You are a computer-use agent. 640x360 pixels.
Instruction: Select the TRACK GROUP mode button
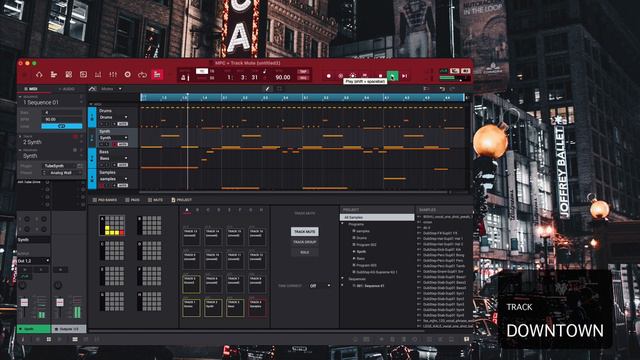coord(304,242)
